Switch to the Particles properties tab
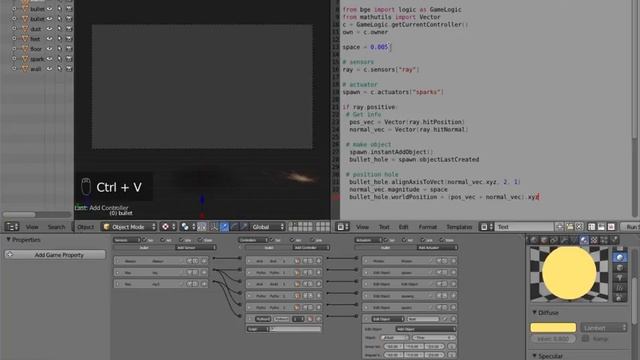The image size is (640, 360). pos(604,240)
